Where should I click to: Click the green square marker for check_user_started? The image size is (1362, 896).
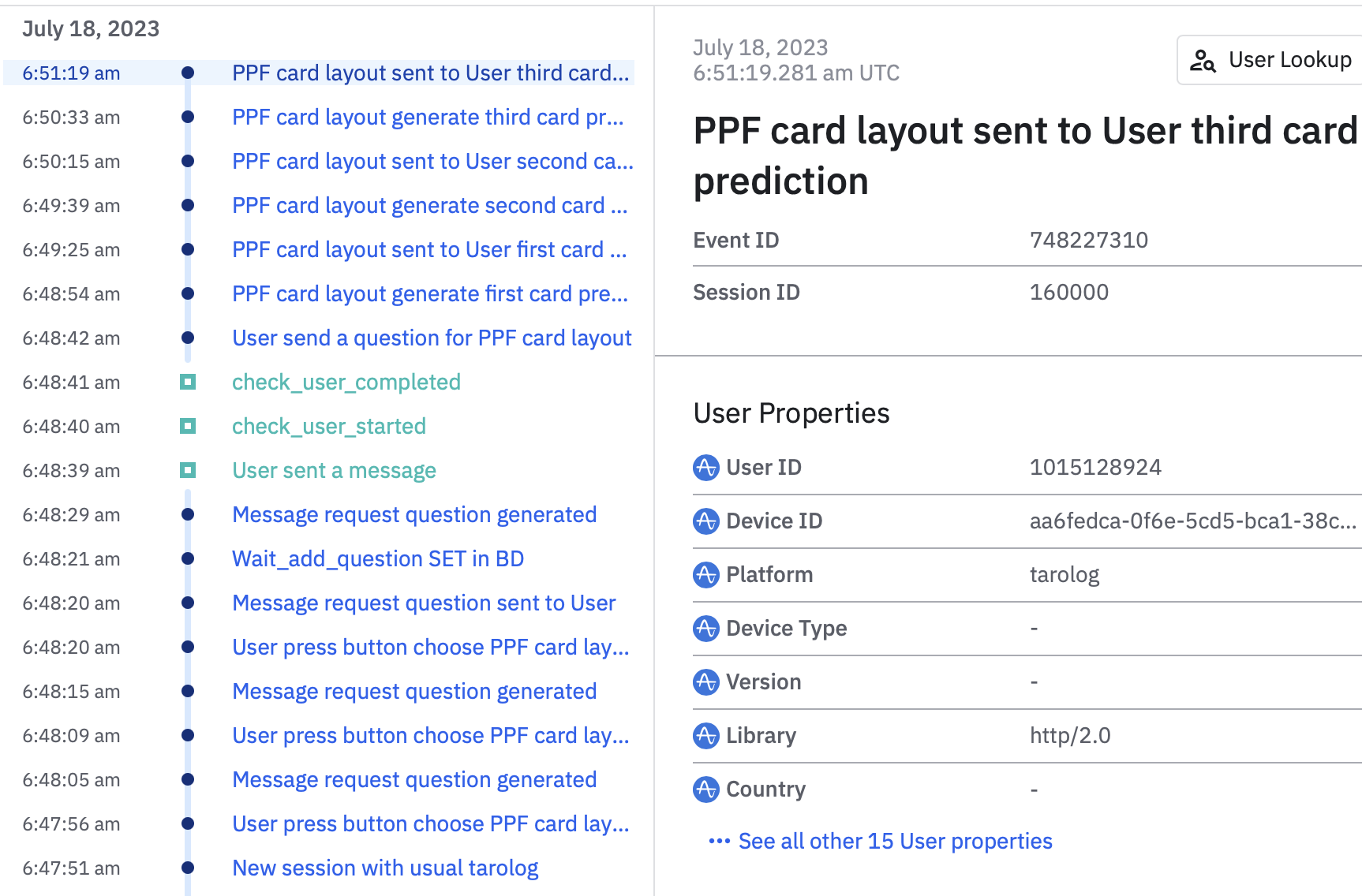[188, 427]
